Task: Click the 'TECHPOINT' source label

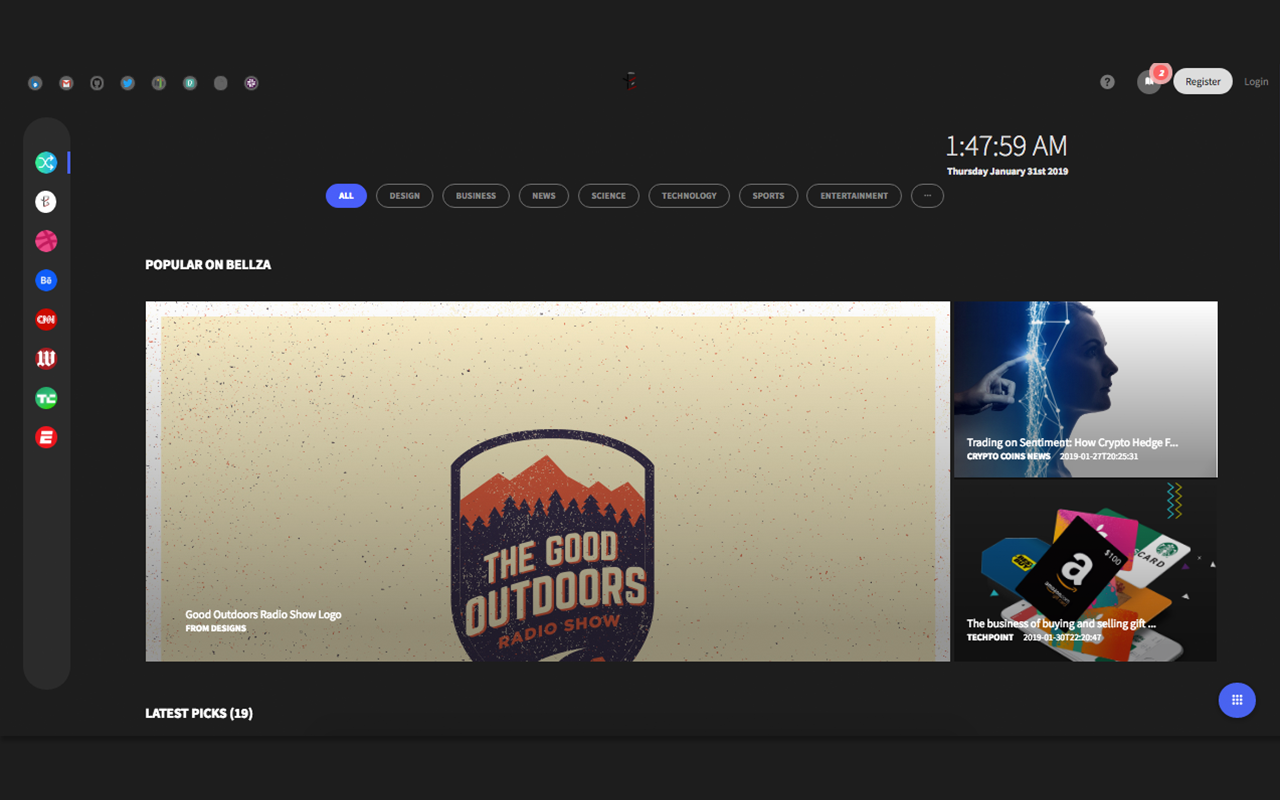Action: click(990, 637)
